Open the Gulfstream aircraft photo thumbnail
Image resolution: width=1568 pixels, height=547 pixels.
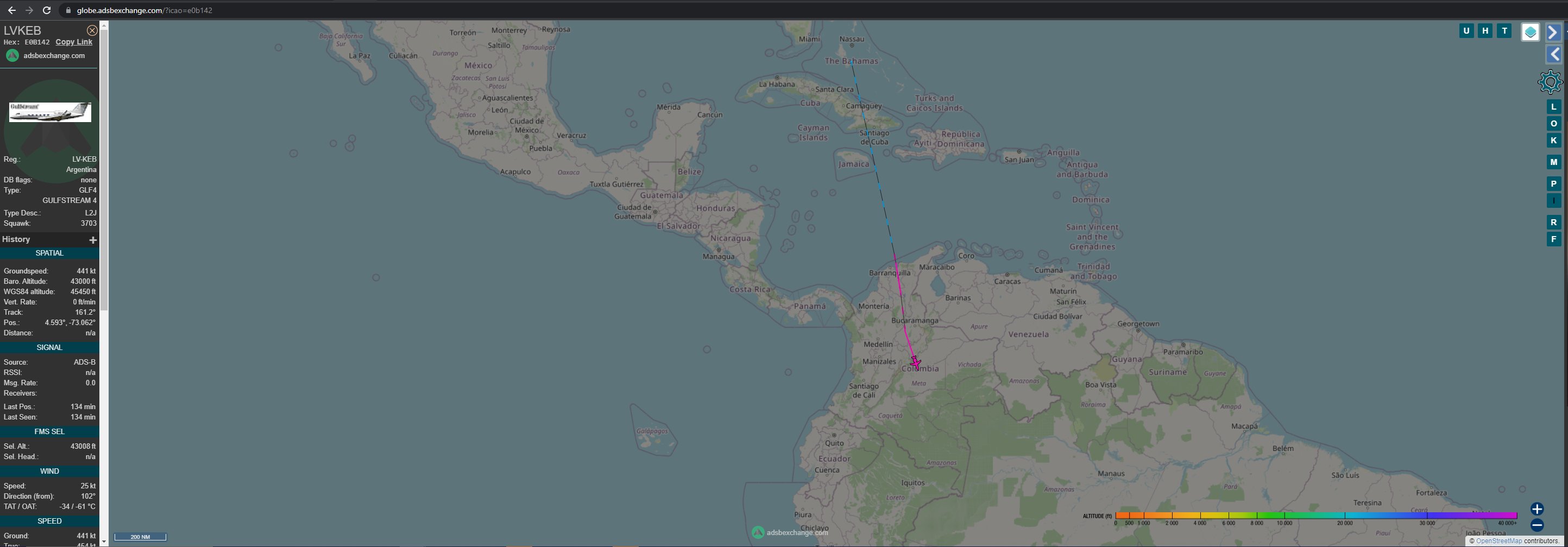click(50, 112)
